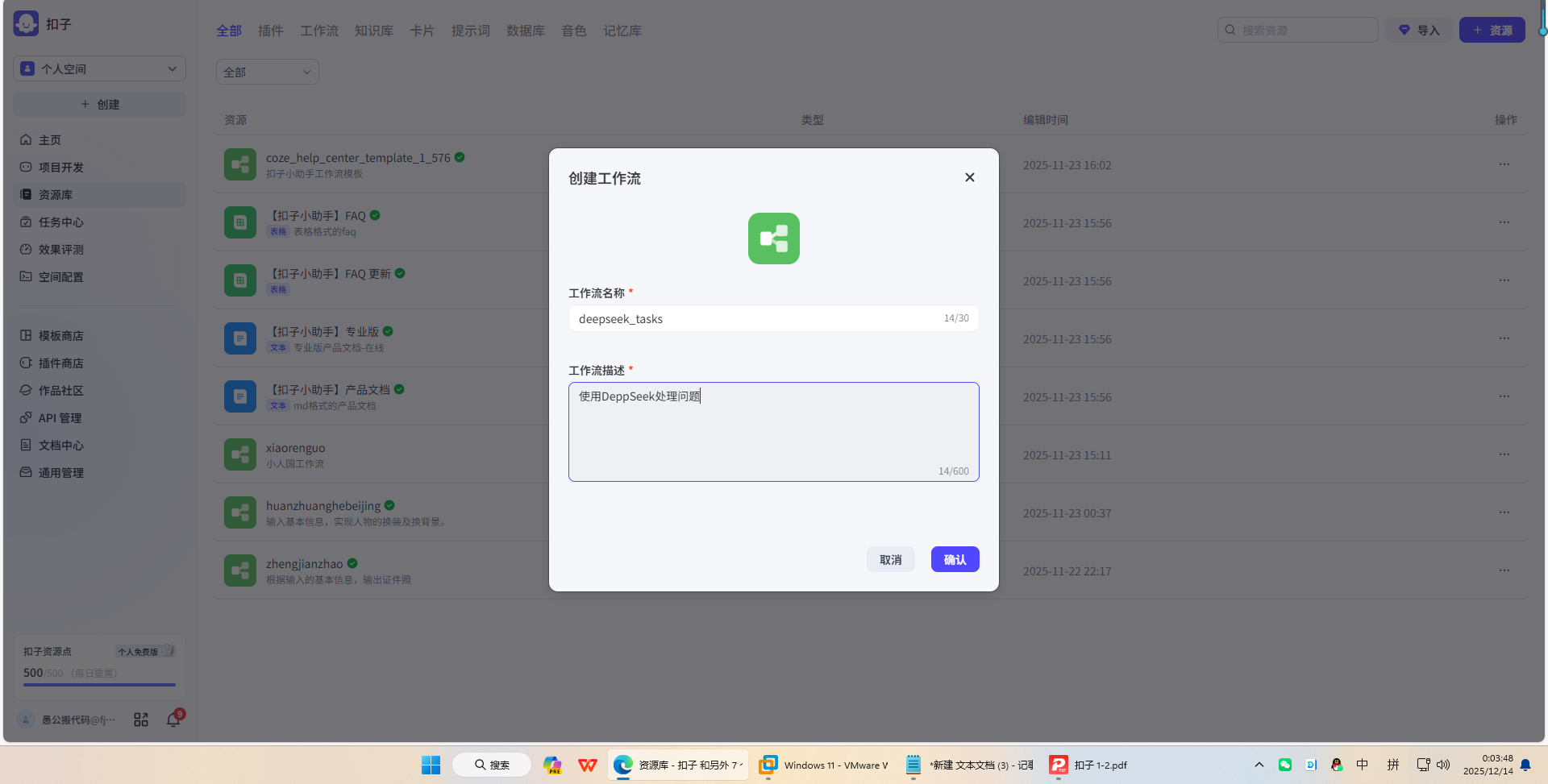The height and width of the screenshot is (784, 1548).
Task: Open the 全部 filter dropdown
Action: pos(267,72)
